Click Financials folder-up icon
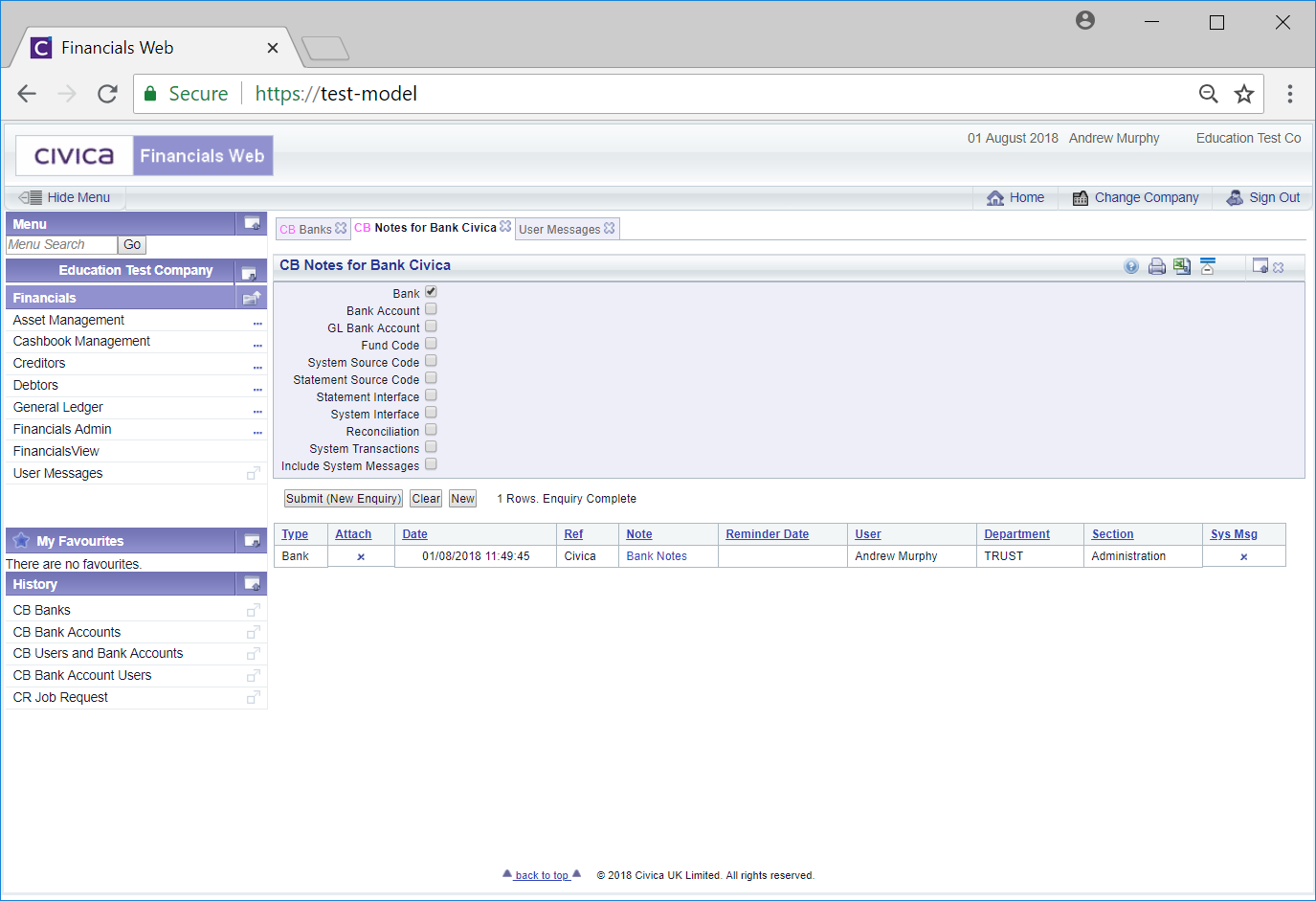The image size is (1316, 901). [252, 298]
